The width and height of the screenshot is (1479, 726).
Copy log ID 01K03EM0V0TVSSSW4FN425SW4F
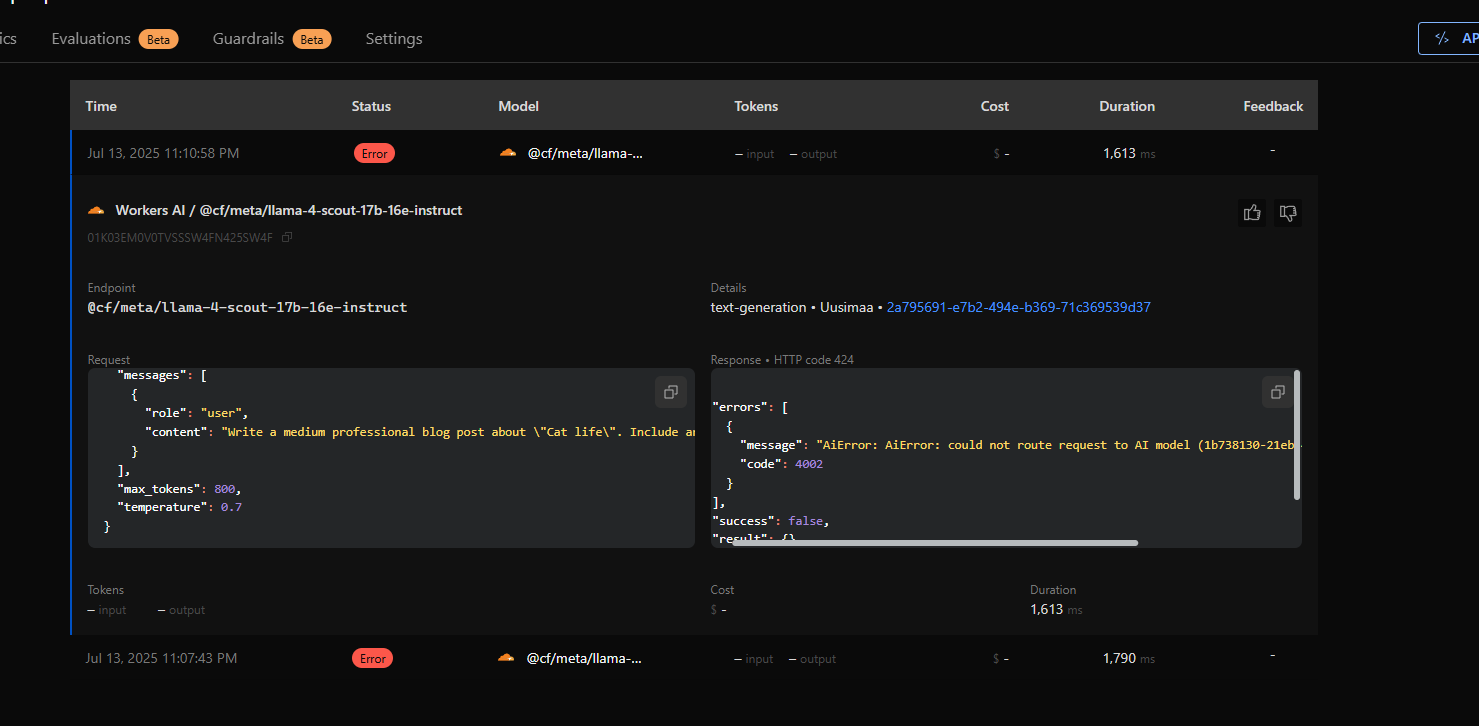[x=287, y=237]
